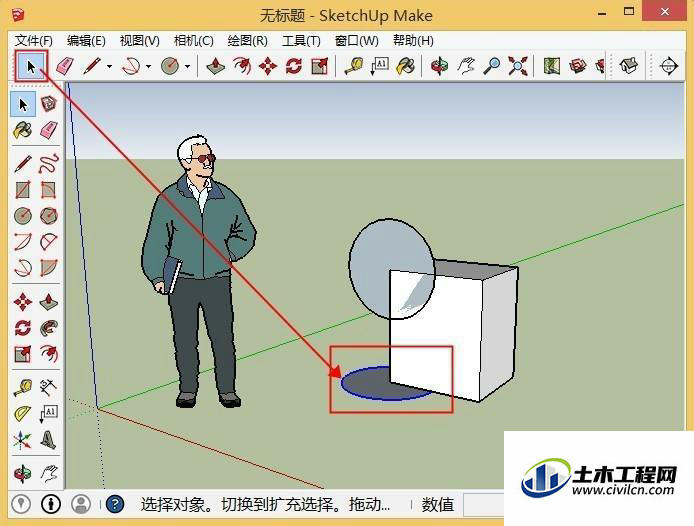
Task: Open the 3D Warehouse icon
Action: coord(578,66)
